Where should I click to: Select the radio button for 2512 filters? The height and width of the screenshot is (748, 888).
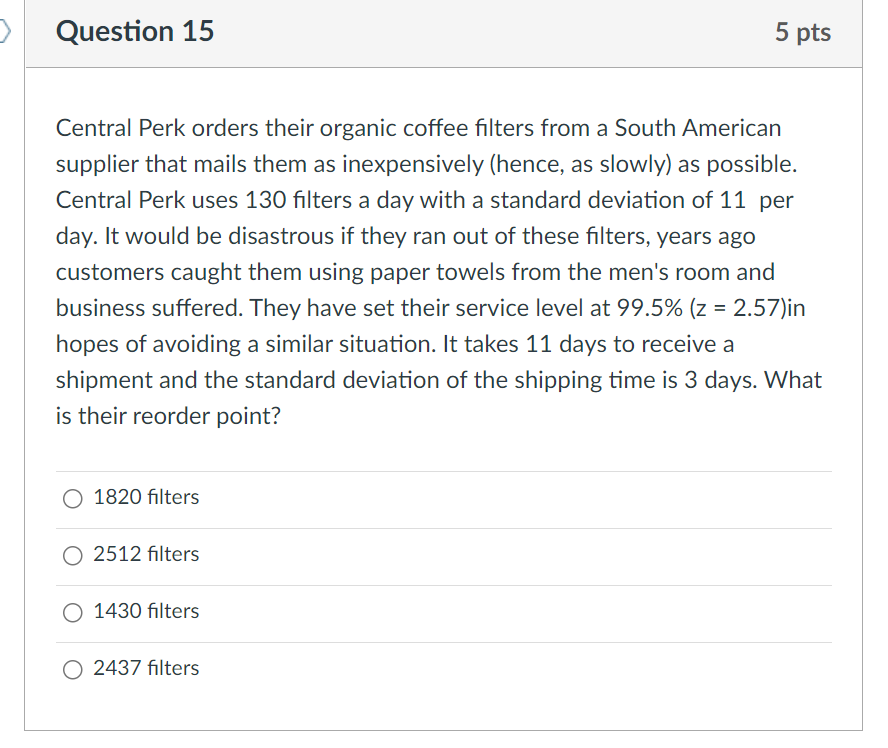(72, 555)
